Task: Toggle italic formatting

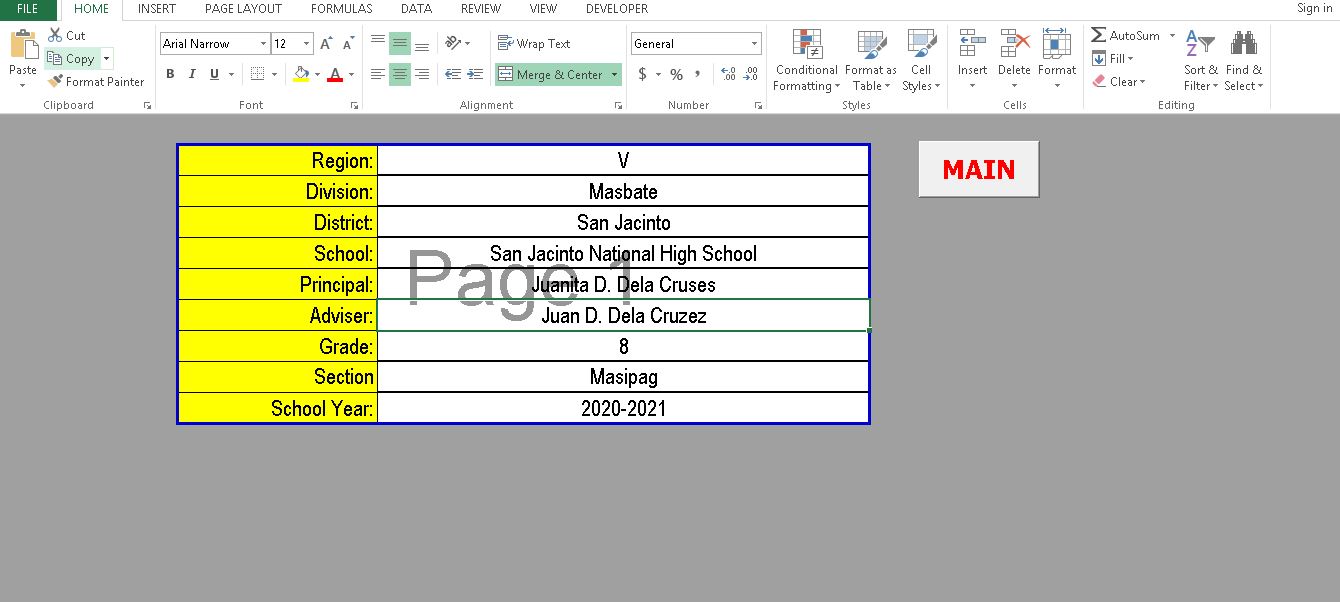Action: pos(190,73)
